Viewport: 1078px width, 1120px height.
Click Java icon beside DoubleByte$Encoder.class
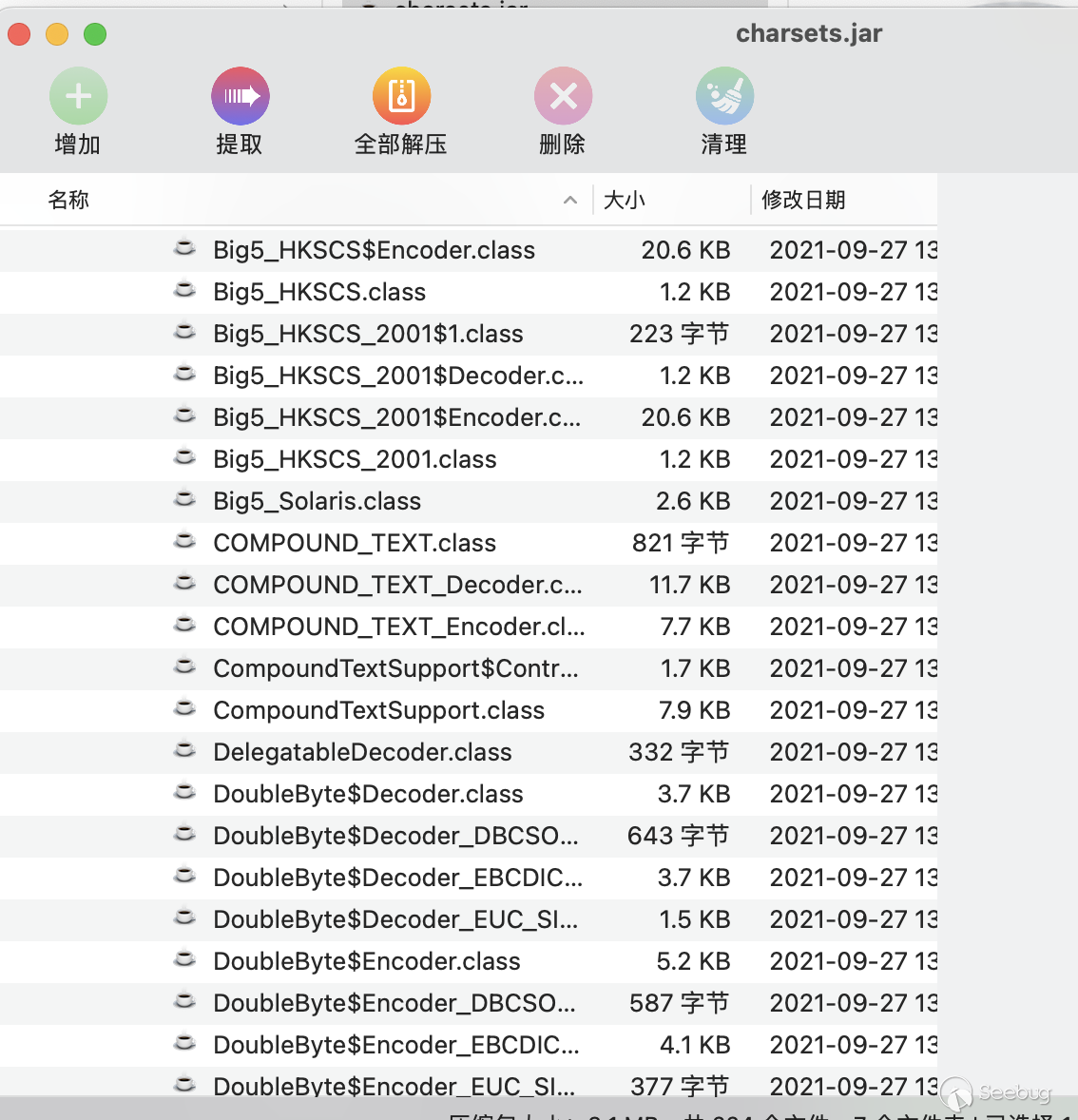[x=185, y=957]
